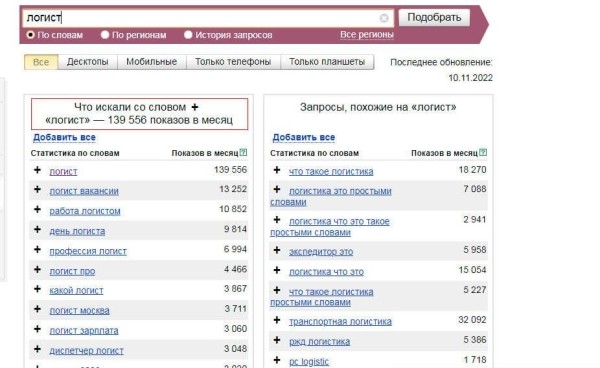Open 'pc logistic' keyword link

click(309, 361)
